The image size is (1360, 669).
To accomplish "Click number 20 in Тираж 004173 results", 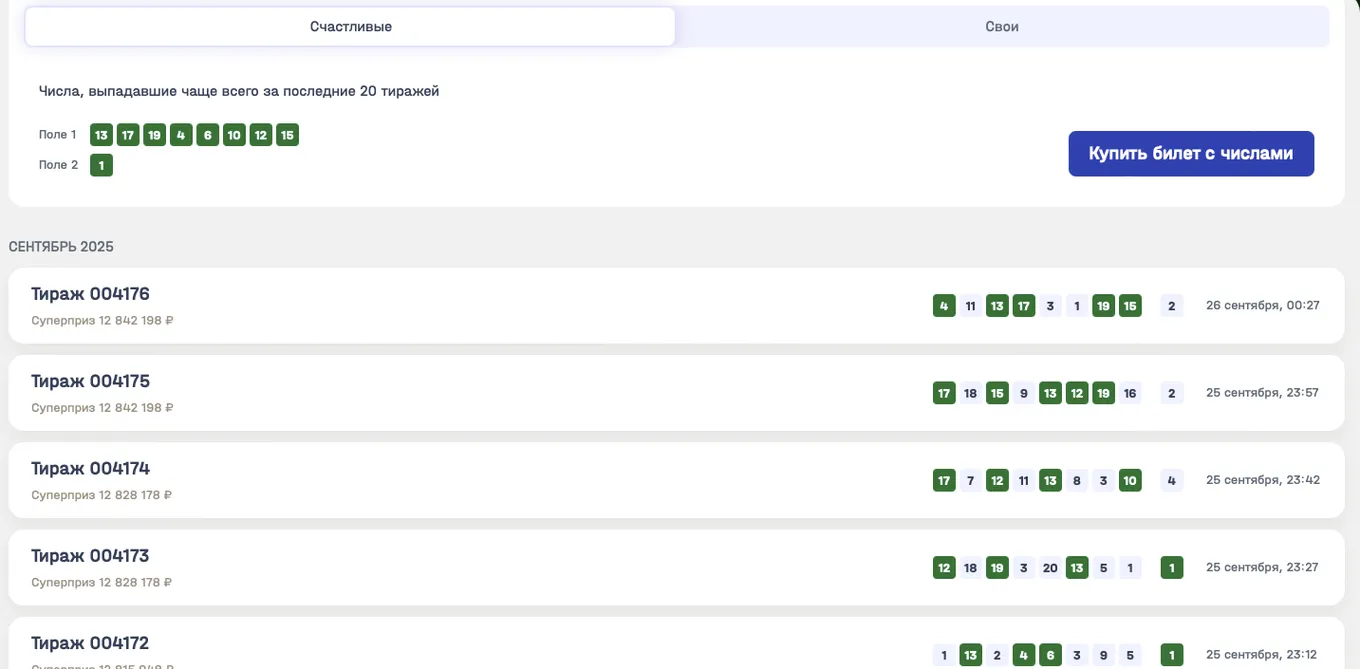I will pos(1050,568).
